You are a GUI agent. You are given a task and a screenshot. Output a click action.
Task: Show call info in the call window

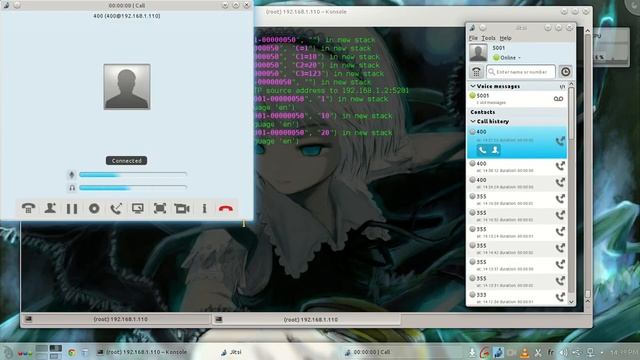(x=204, y=208)
